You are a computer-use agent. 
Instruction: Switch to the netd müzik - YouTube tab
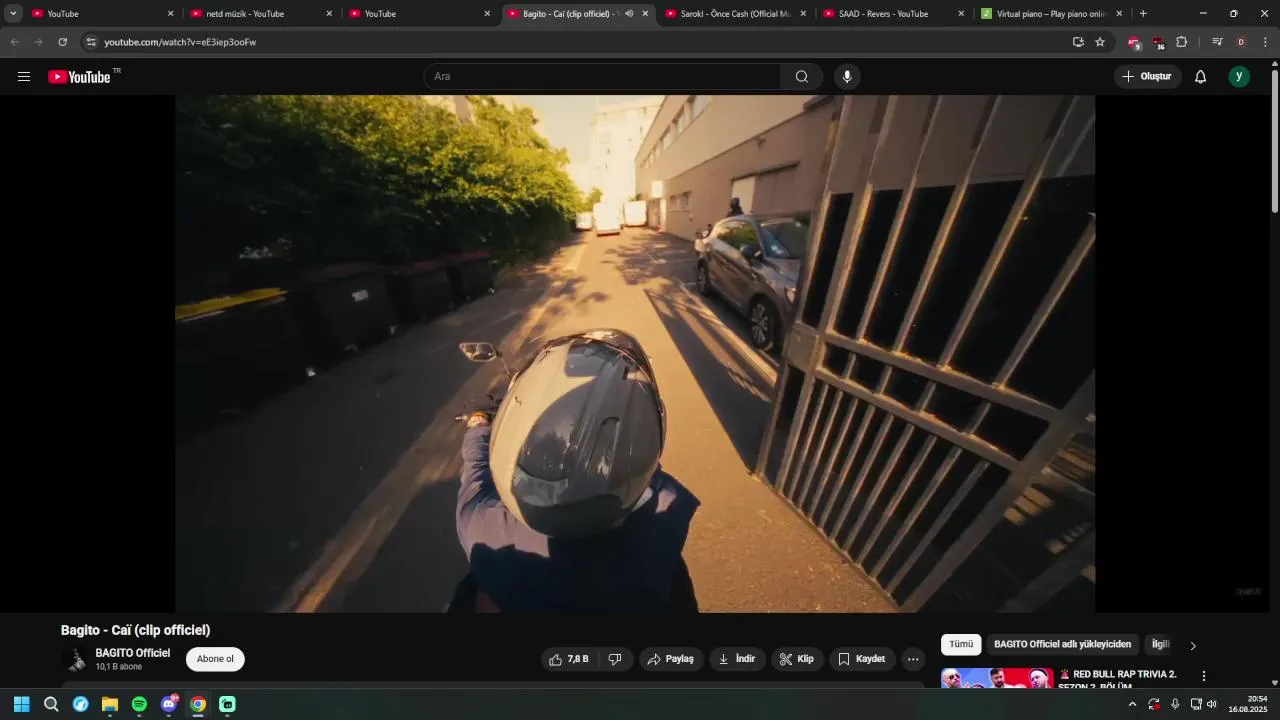258,14
